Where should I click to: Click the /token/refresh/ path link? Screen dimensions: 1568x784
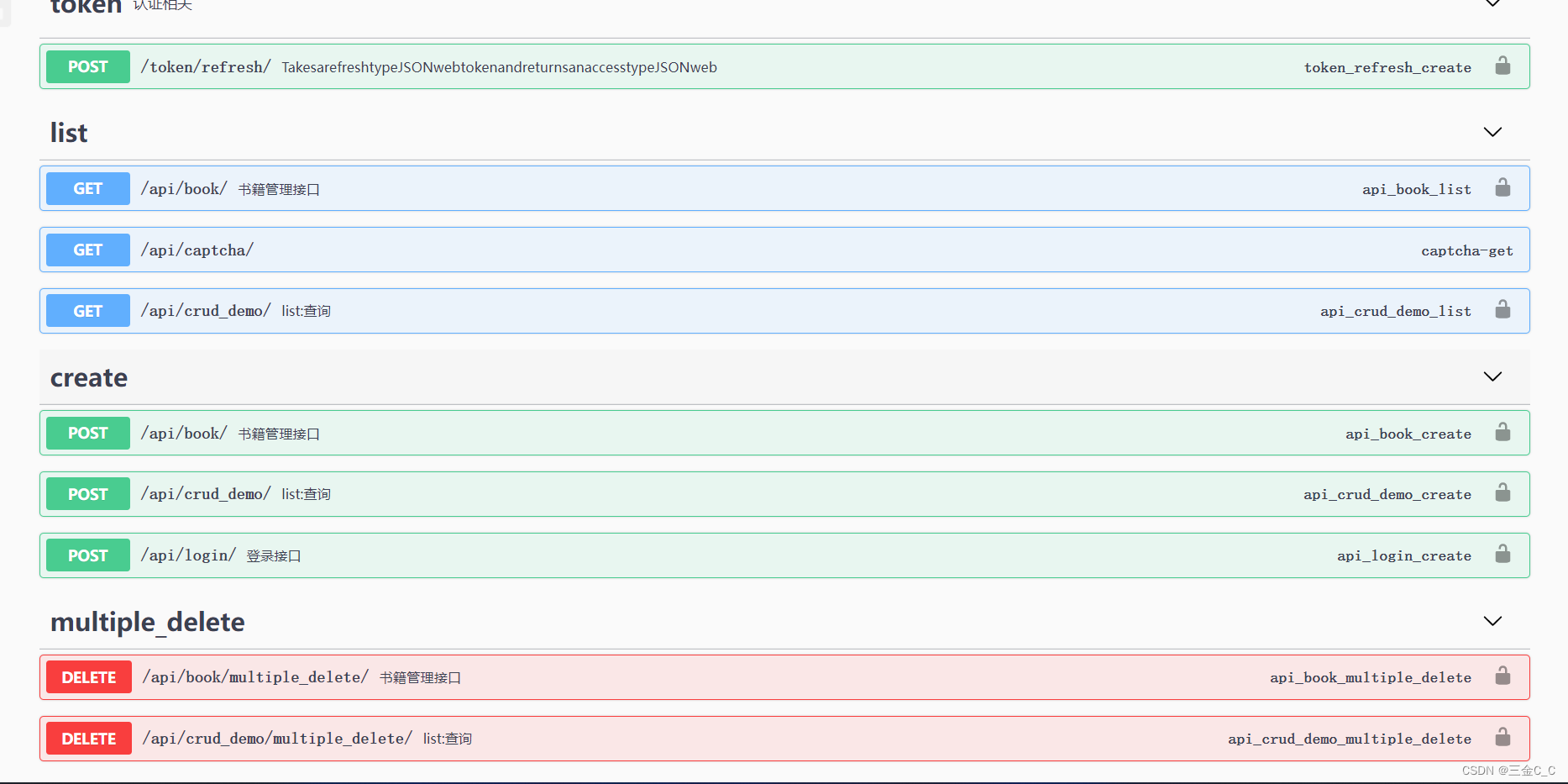[206, 67]
